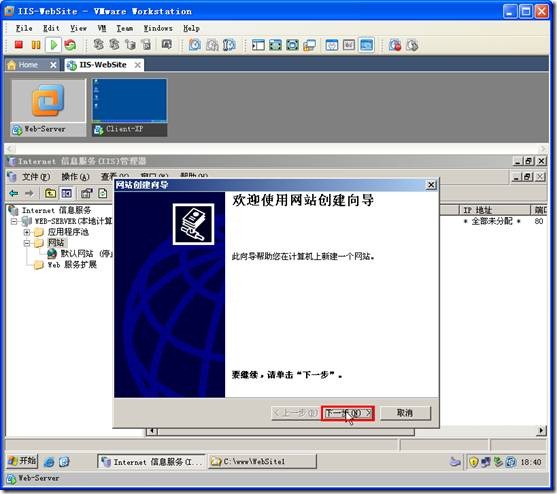Click the red Power Off toolbar icon
The height and width of the screenshot is (494, 557).
click(18, 45)
